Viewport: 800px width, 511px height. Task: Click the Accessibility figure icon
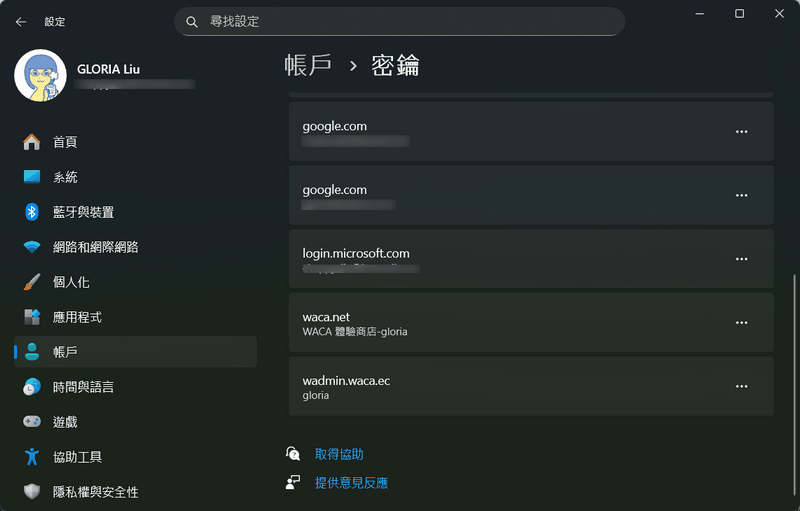(x=32, y=457)
